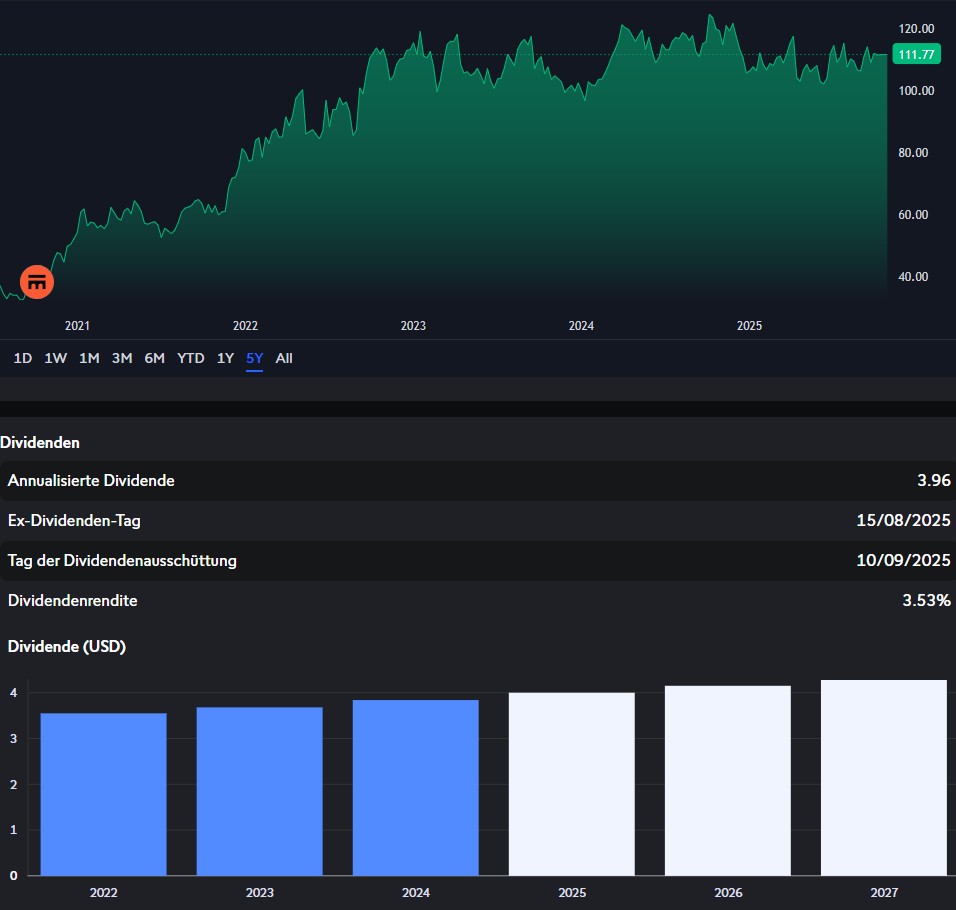956x910 pixels.
Task: Click the 2023 dividend bar
Action: (260, 791)
